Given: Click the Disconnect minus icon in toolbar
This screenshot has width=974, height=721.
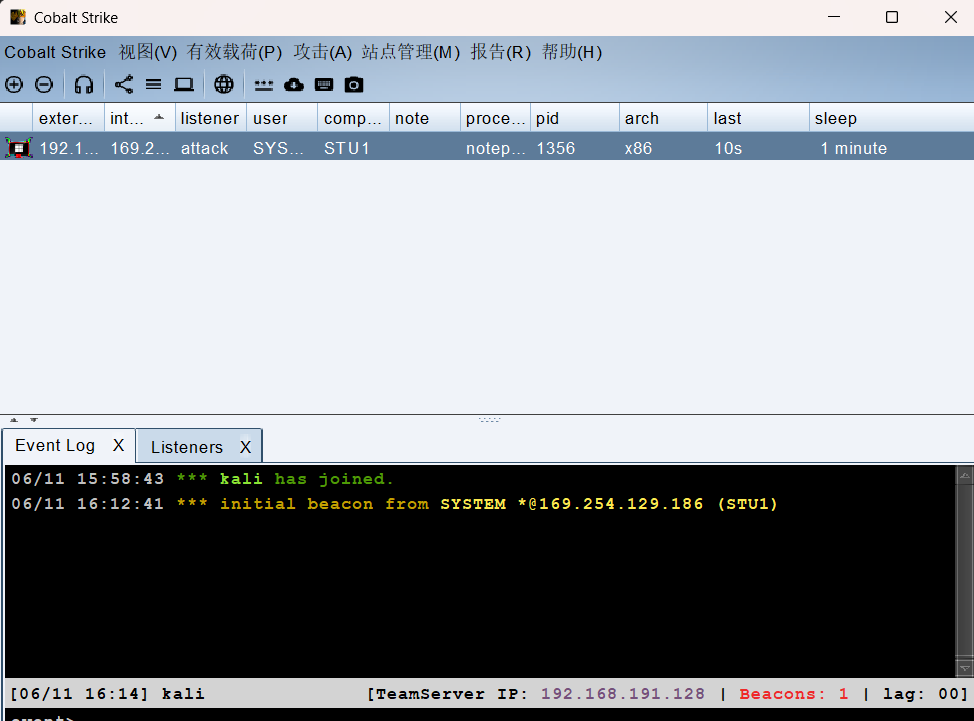Looking at the screenshot, I should tap(43, 84).
